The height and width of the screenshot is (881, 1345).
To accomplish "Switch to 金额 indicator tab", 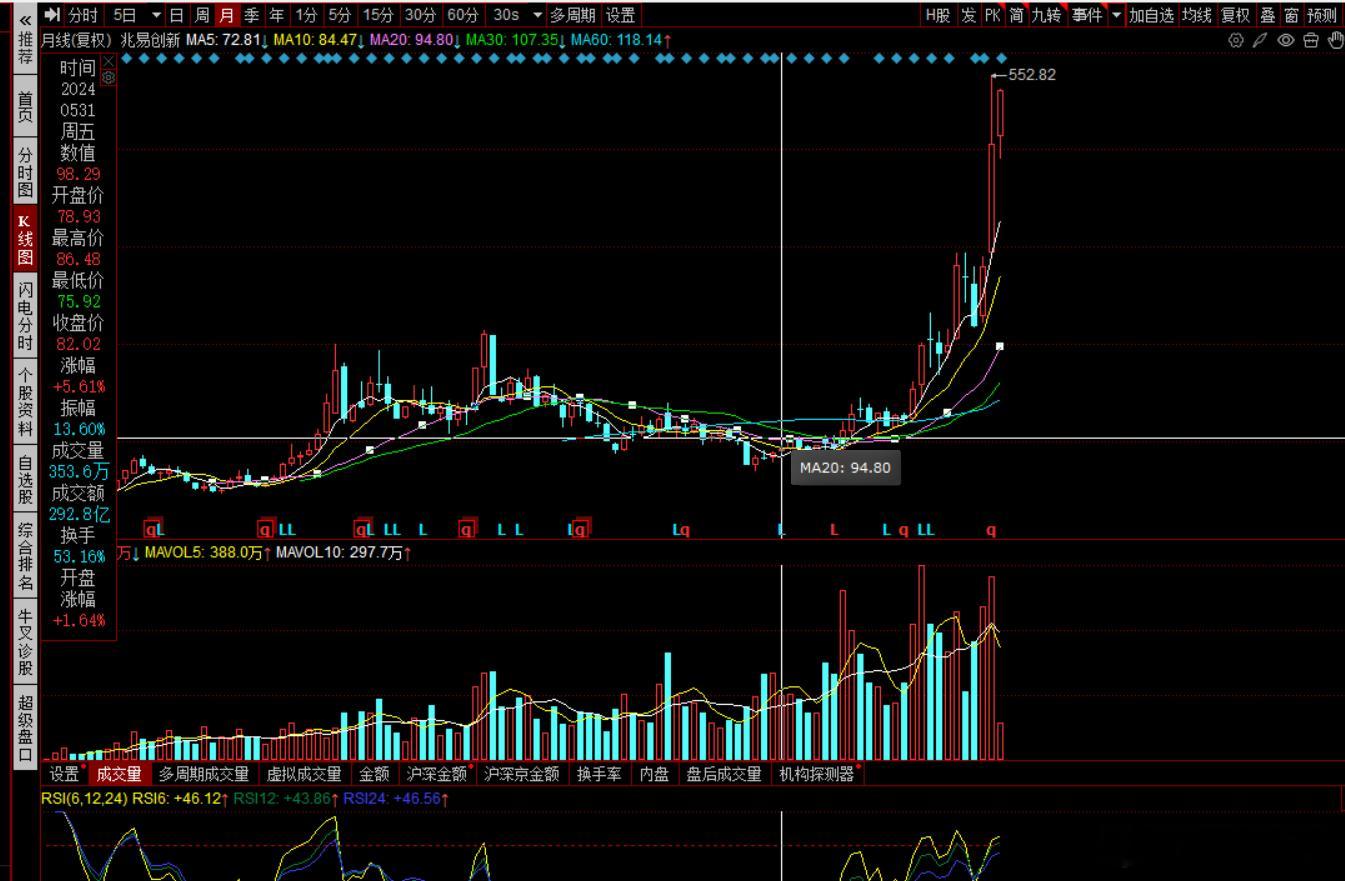I will pyautogui.click(x=374, y=774).
